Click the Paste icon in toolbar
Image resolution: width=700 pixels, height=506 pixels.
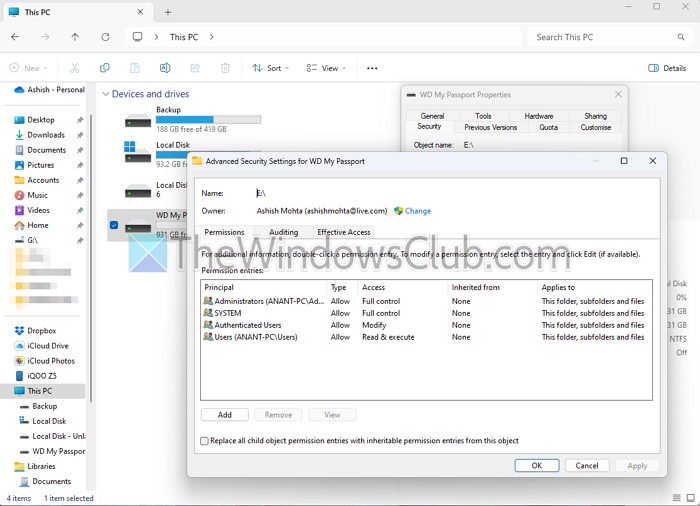[134, 68]
